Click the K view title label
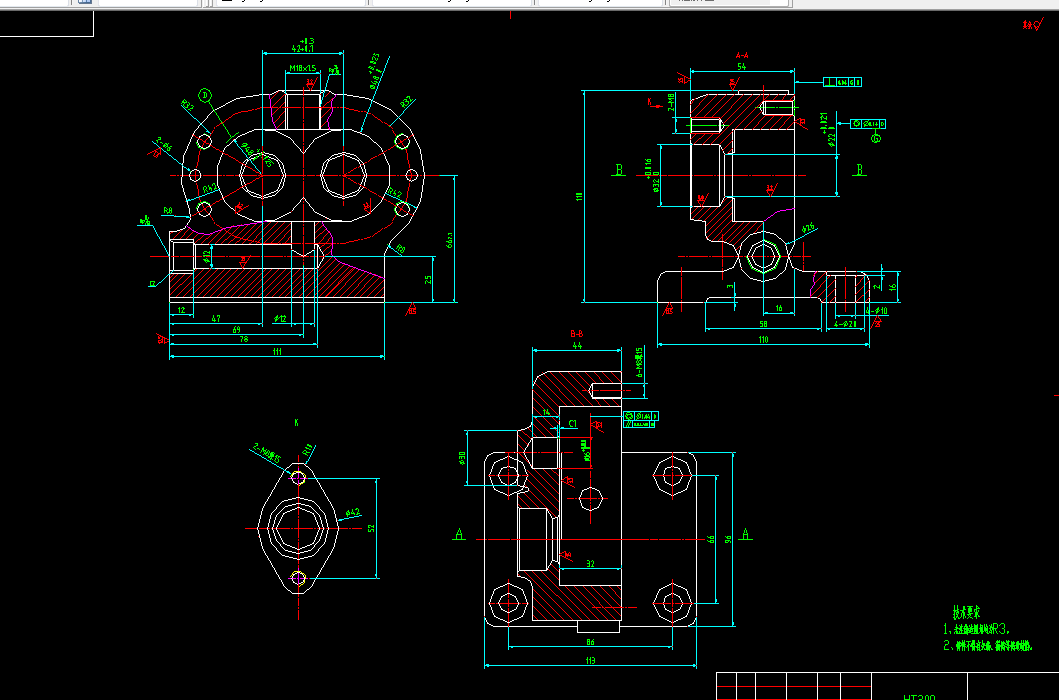 (296, 423)
